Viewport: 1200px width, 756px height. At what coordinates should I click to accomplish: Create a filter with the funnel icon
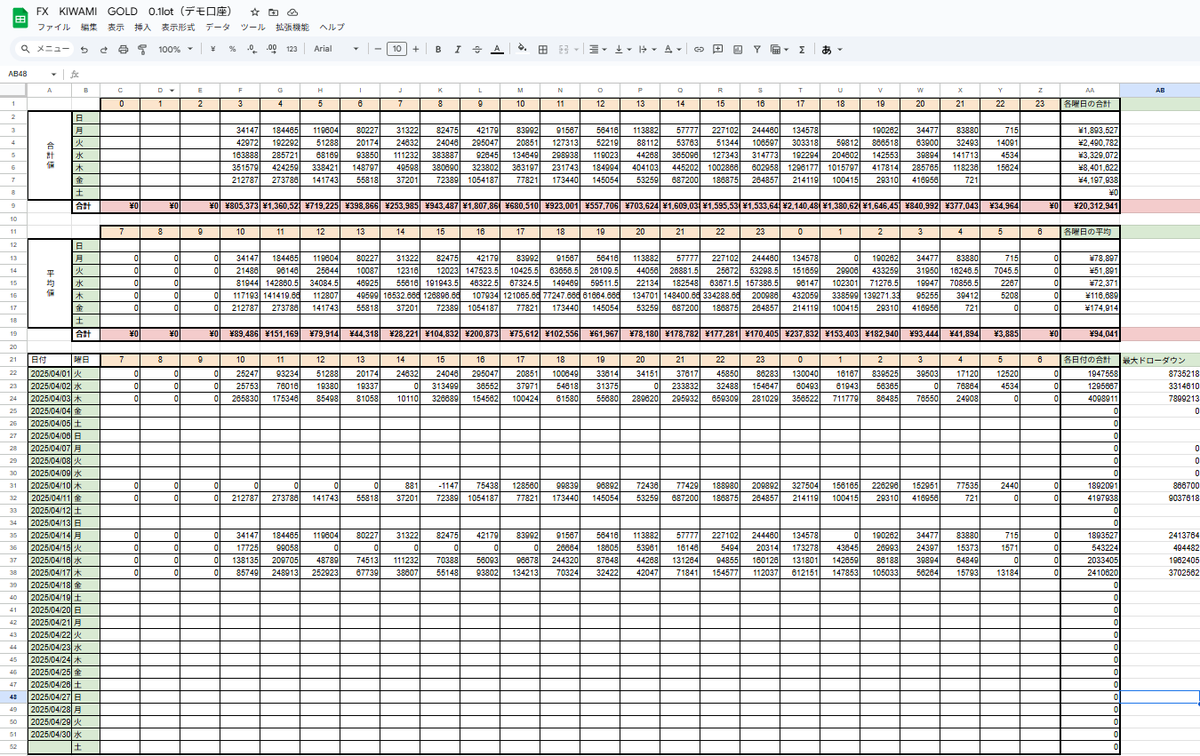[756, 48]
